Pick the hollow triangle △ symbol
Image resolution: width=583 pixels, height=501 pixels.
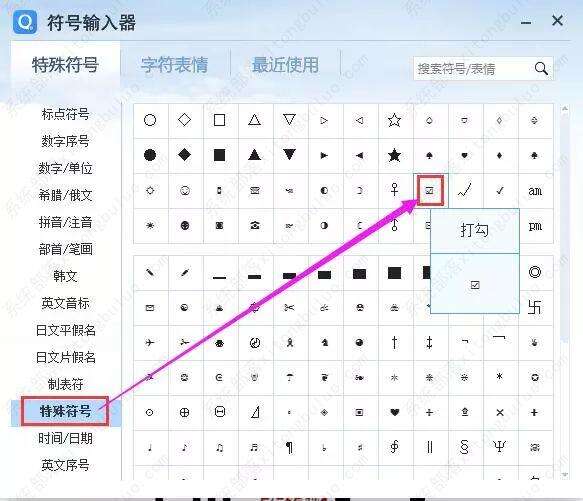[254, 120]
